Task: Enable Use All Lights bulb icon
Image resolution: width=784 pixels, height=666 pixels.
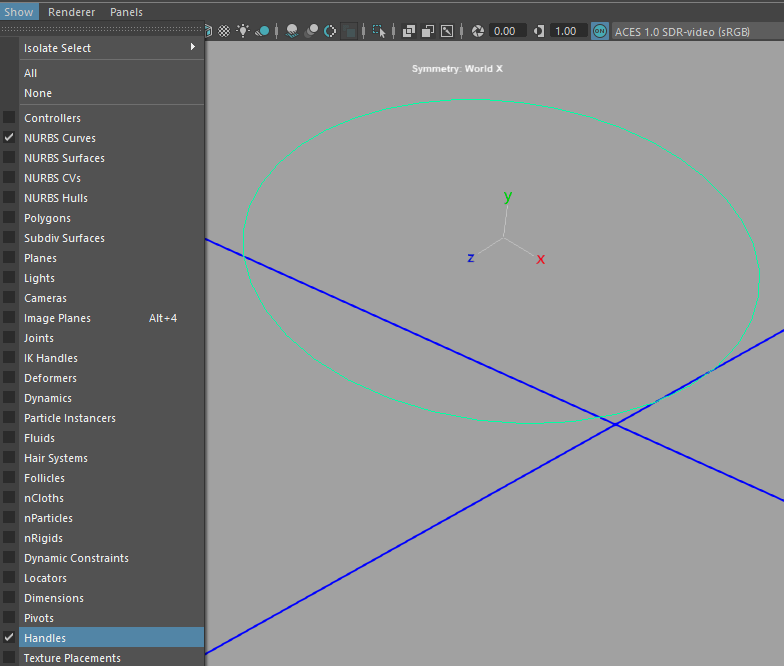Action: (243, 31)
